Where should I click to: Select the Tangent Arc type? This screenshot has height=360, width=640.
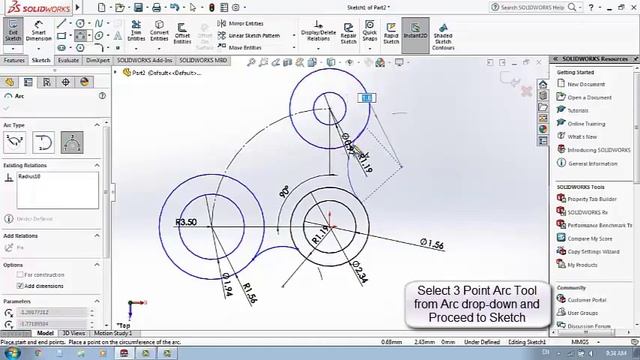tap(43, 142)
